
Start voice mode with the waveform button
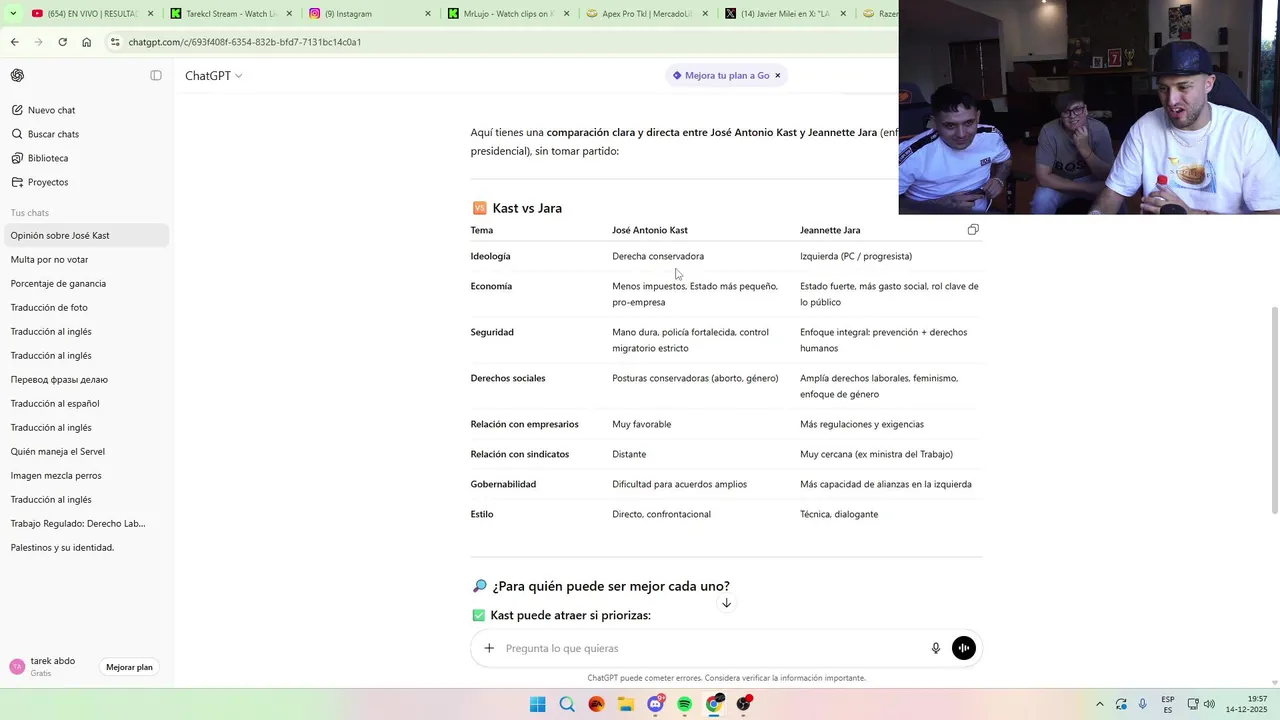coord(964,648)
